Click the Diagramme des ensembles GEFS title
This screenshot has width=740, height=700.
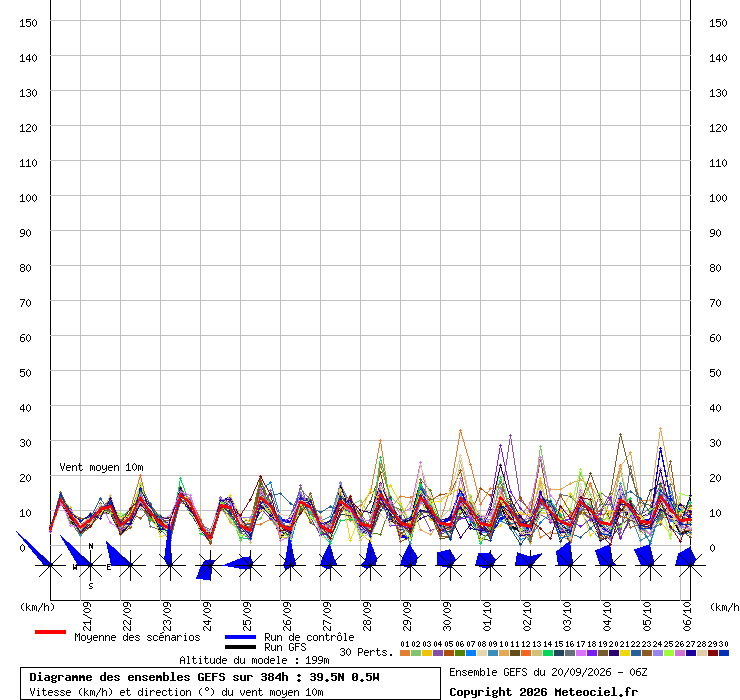204,677
